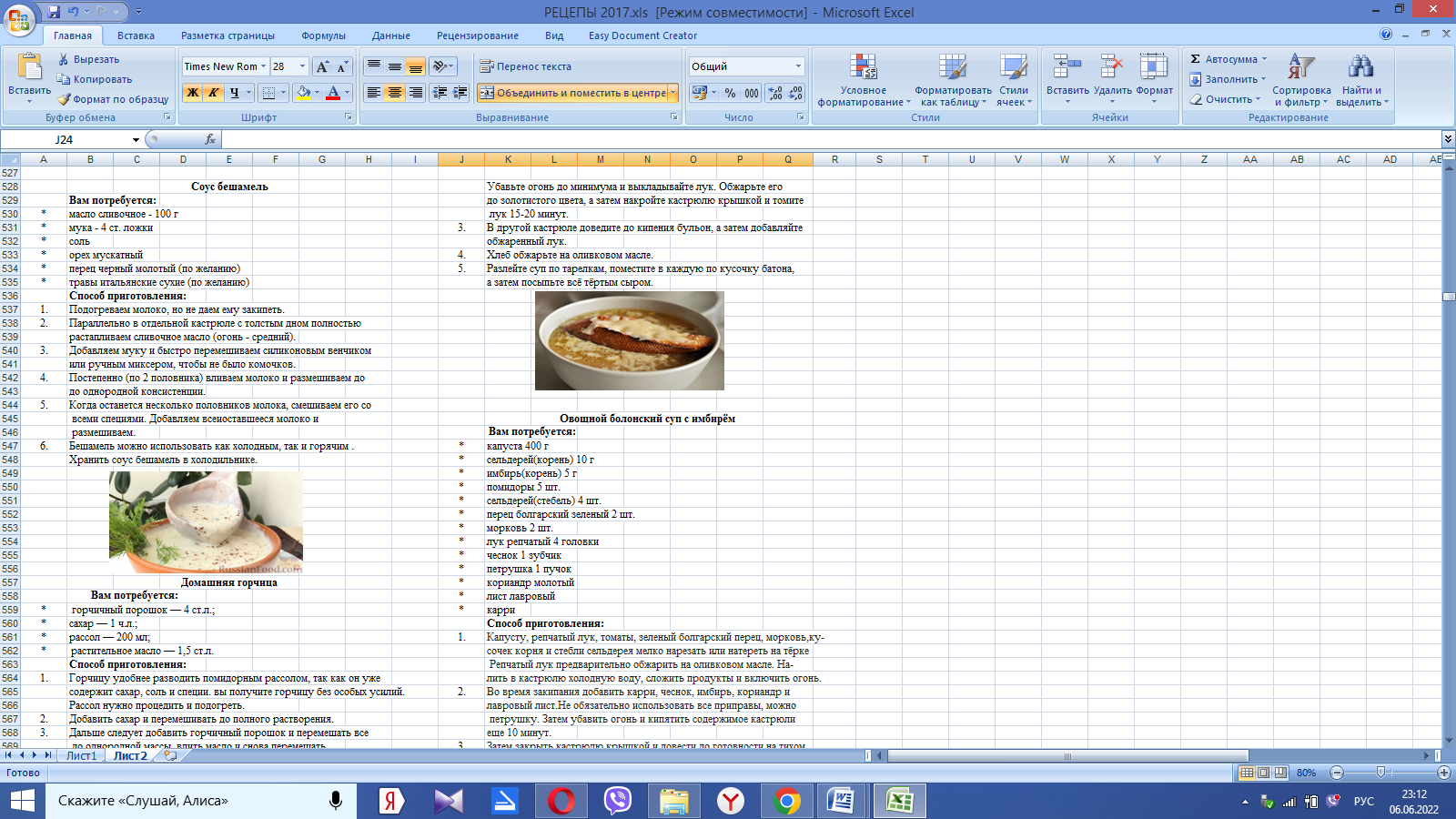
Task: Click the Вырезать (Cut) button
Action: (x=88, y=59)
